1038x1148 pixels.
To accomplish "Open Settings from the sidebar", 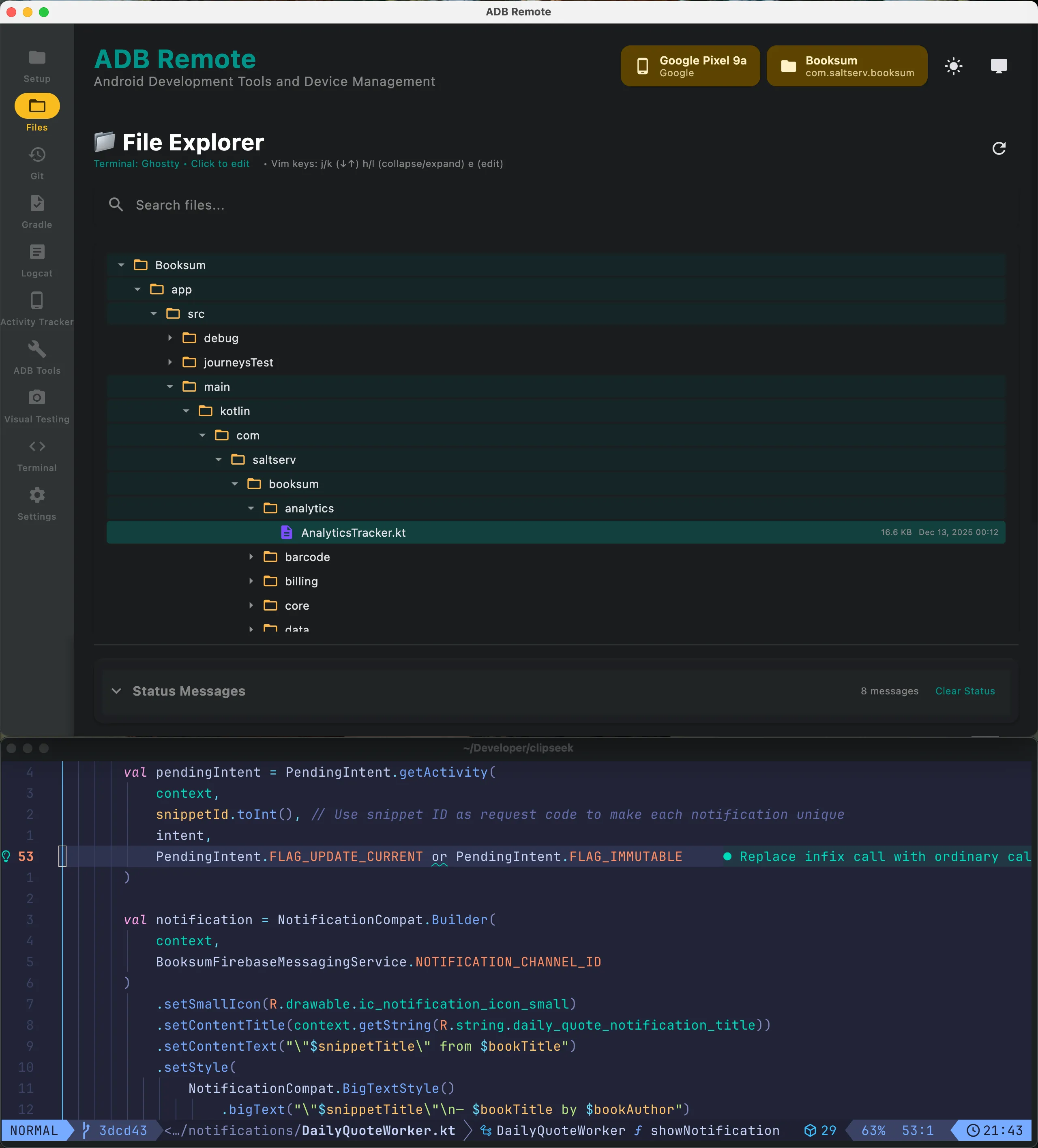I will click(36, 502).
